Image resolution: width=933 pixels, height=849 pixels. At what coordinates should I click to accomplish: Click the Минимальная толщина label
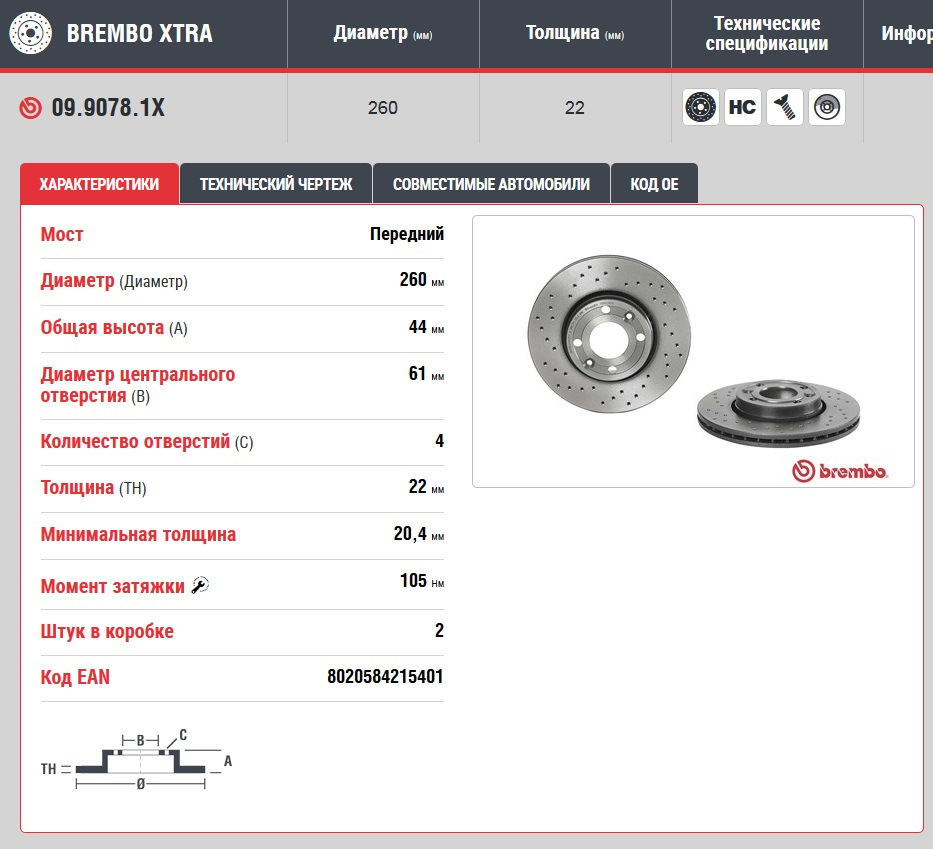point(138,534)
